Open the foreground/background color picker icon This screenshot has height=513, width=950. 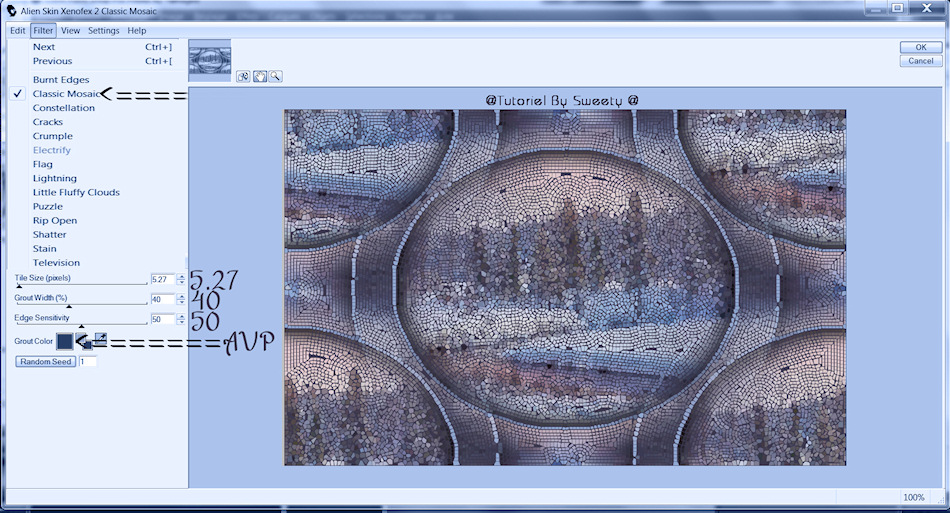tap(84, 341)
